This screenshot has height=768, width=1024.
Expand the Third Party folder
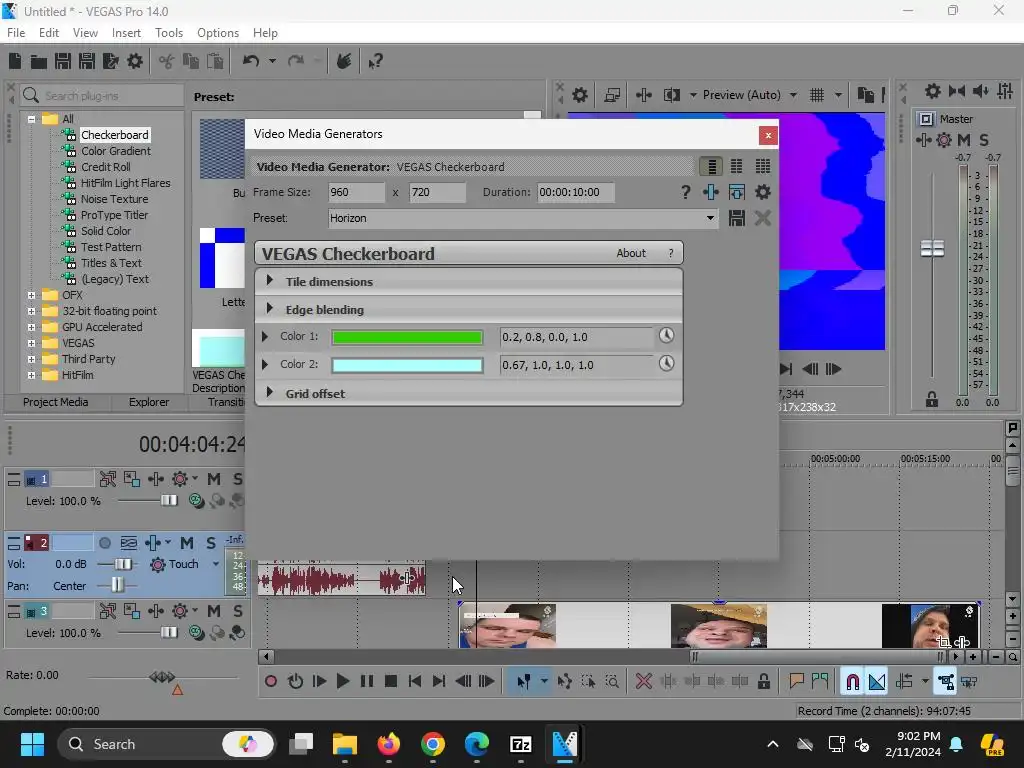tap(31, 359)
